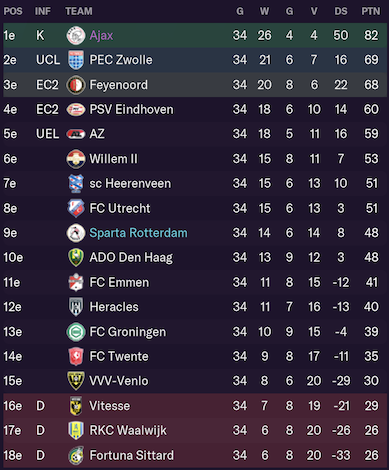Select the Willem II crest
The width and height of the screenshot is (389, 470).
(76, 159)
